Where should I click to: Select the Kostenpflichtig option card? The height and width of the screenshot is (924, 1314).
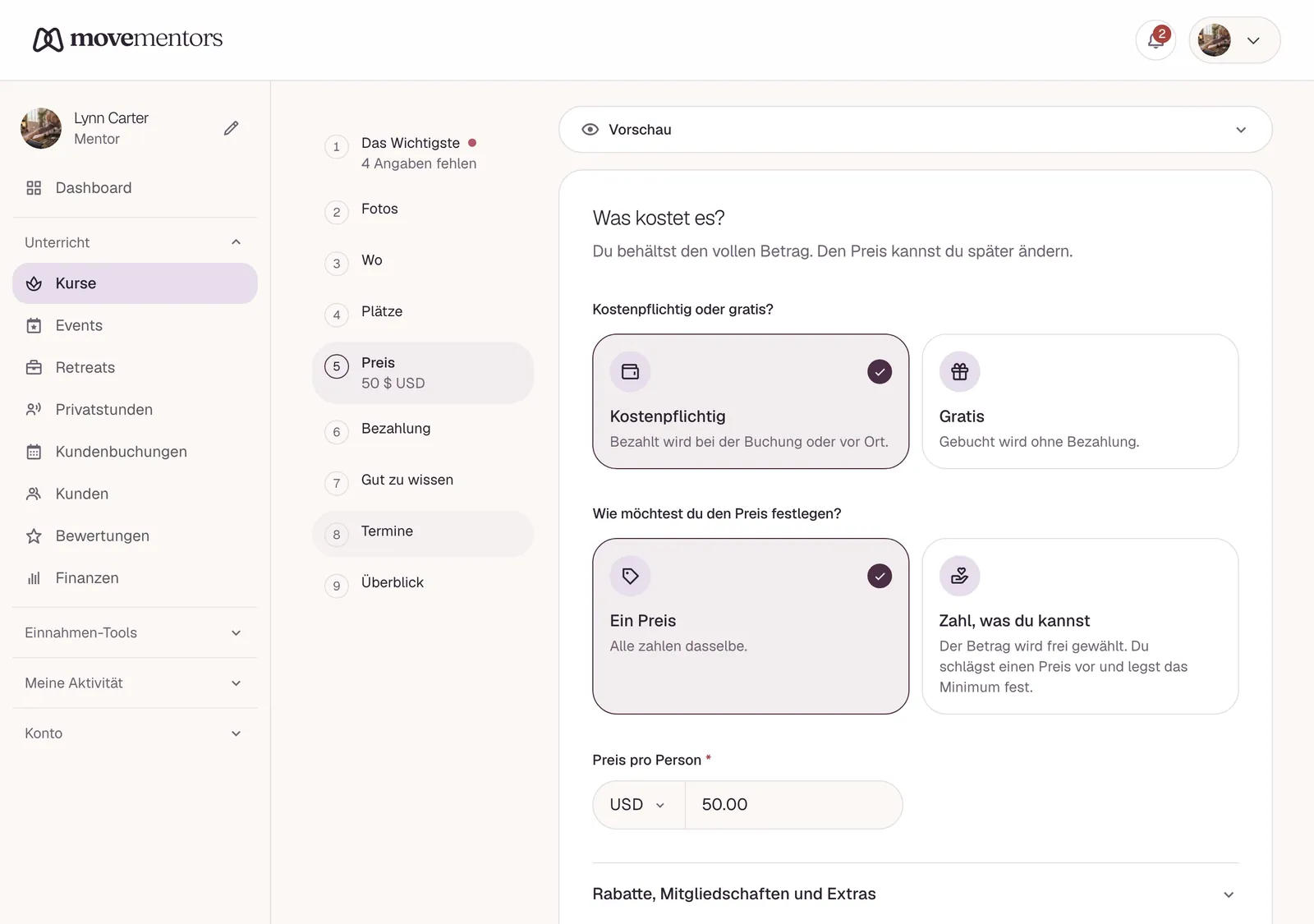(x=751, y=402)
